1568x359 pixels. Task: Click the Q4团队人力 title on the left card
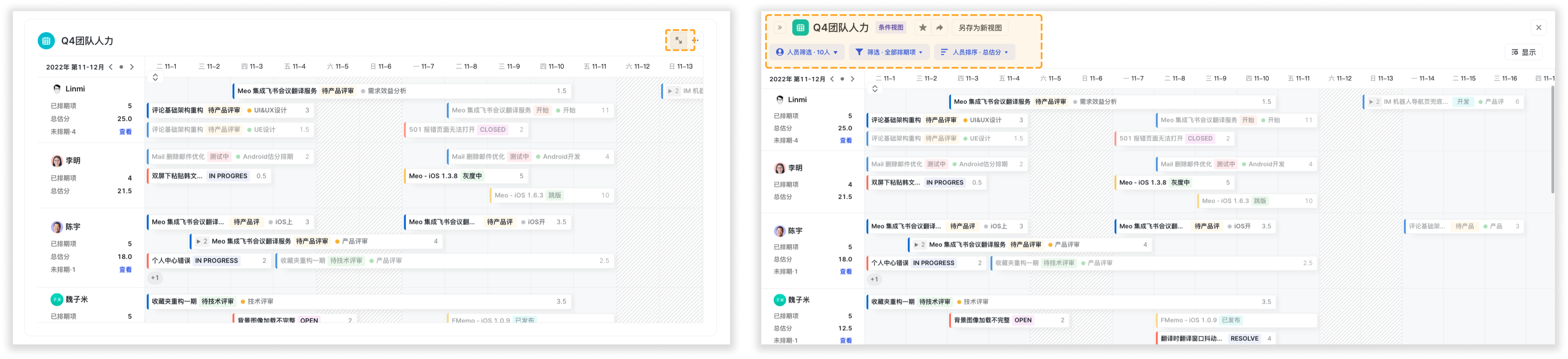pyautogui.click(x=87, y=41)
